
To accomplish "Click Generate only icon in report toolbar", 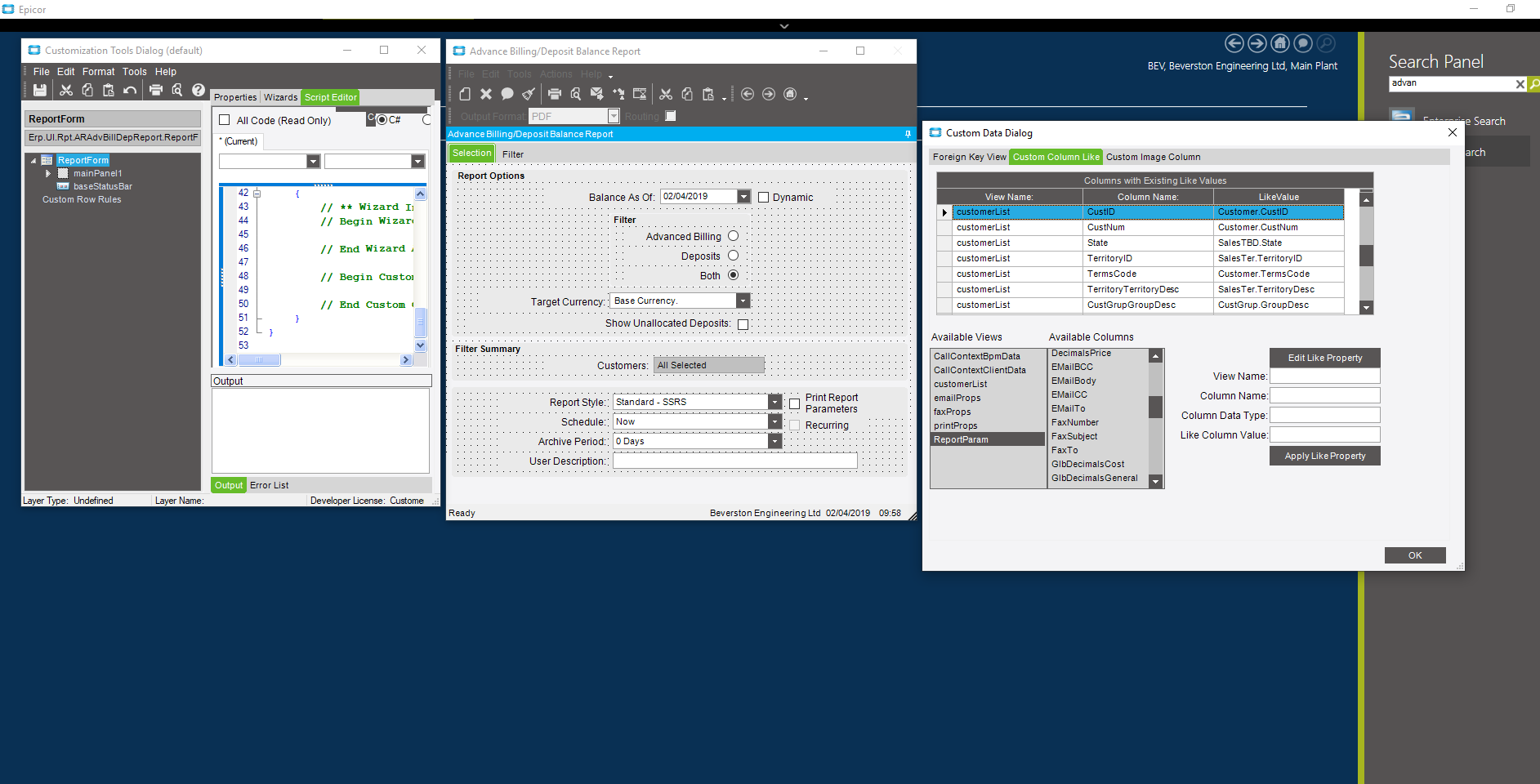I will [618, 94].
